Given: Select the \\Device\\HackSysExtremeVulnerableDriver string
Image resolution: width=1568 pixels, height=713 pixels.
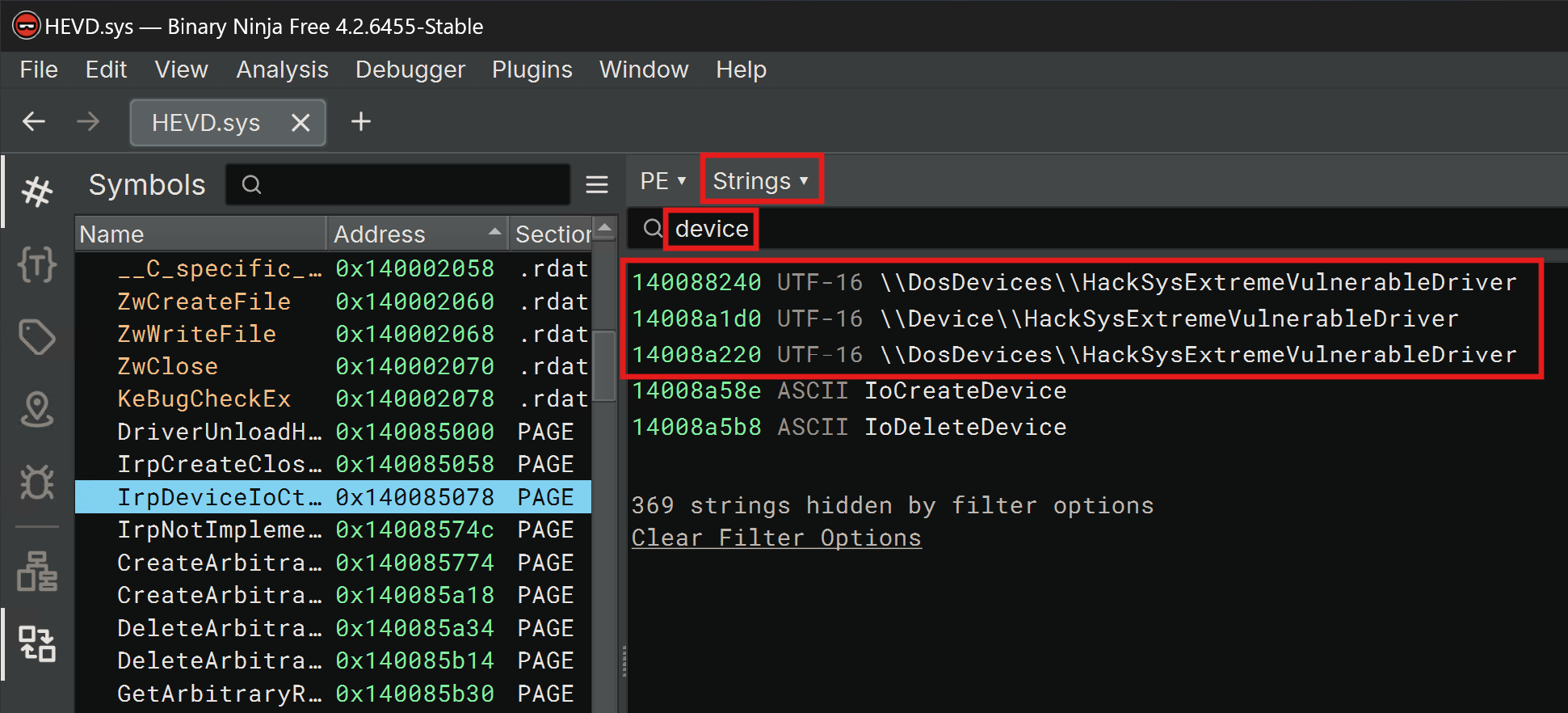Looking at the screenshot, I should [1045, 319].
